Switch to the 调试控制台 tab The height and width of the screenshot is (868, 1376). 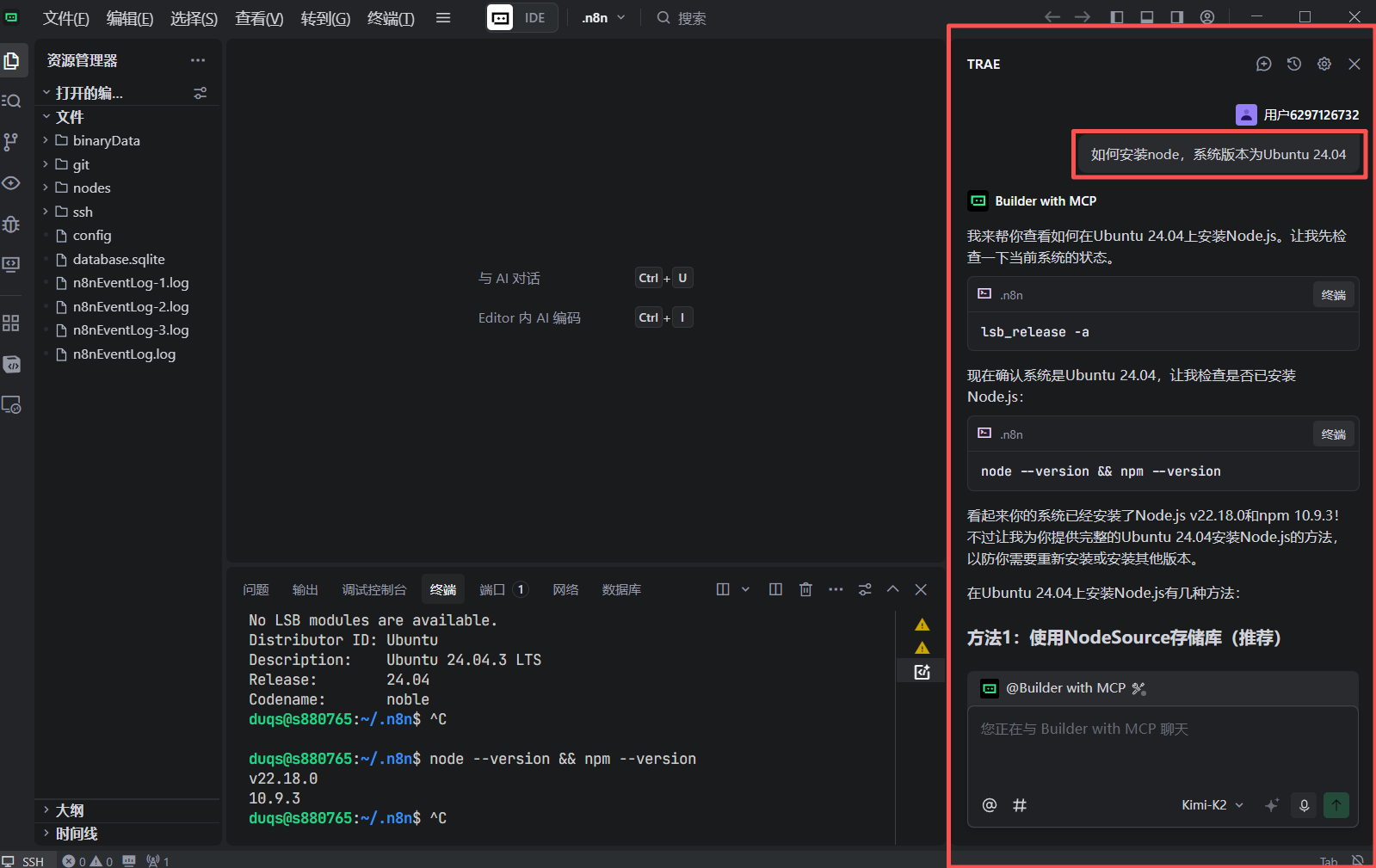click(374, 589)
